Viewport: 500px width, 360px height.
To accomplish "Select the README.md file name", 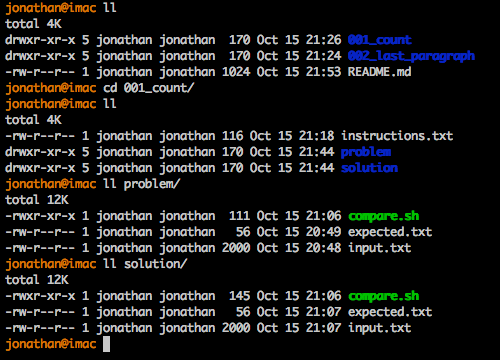I will [379, 72].
